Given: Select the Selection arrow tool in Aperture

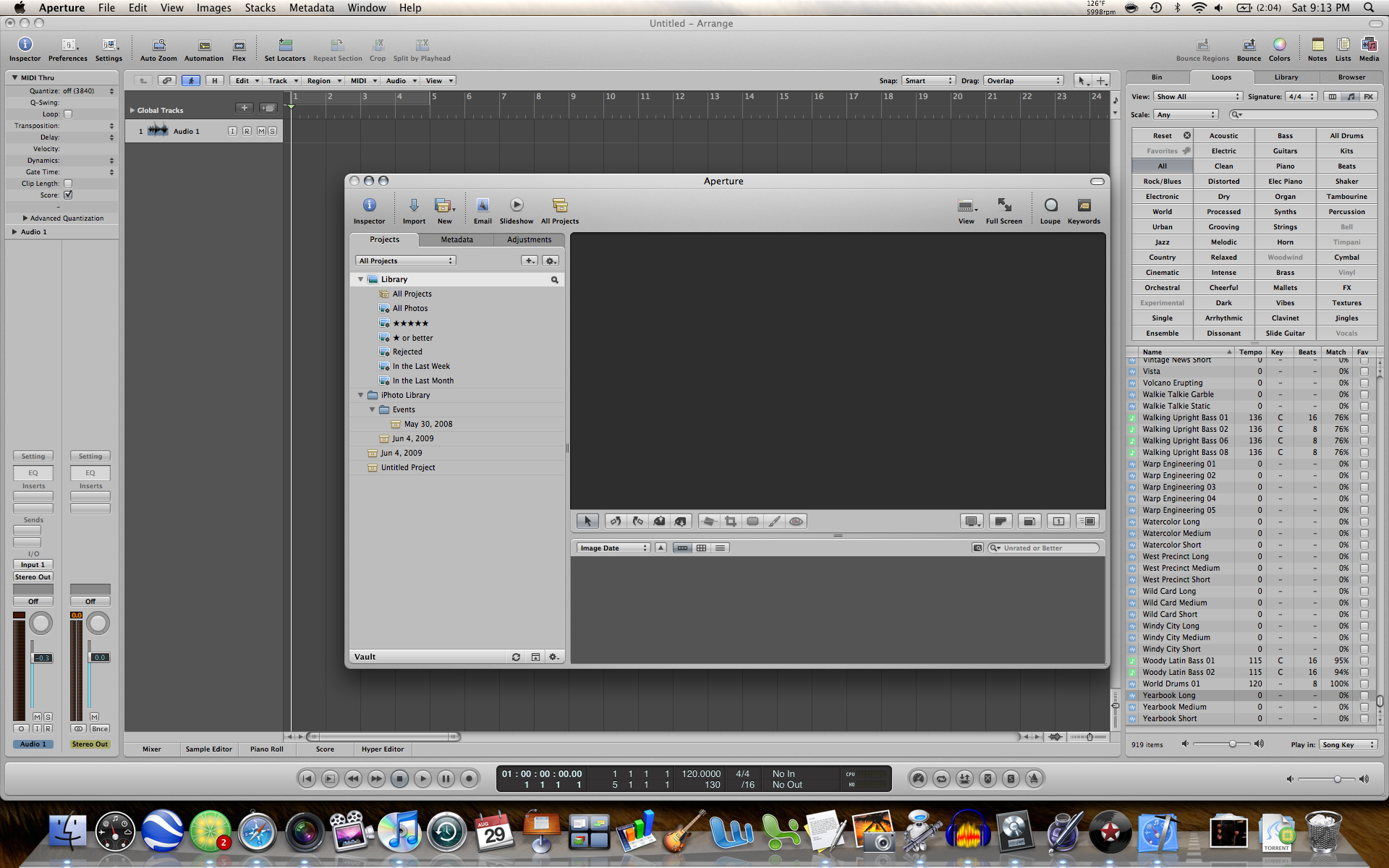Looking at the screenshot, I should point(587,521).
